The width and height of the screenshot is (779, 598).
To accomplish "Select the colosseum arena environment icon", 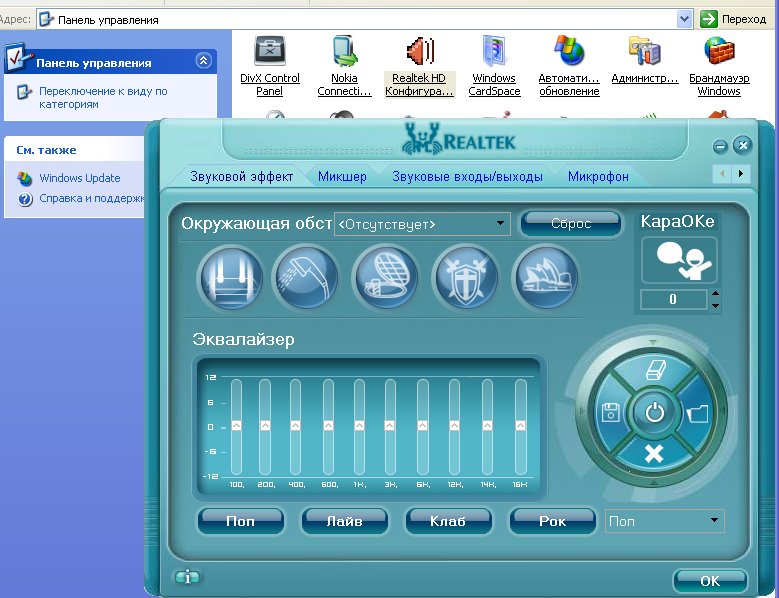I will [385, 277].
